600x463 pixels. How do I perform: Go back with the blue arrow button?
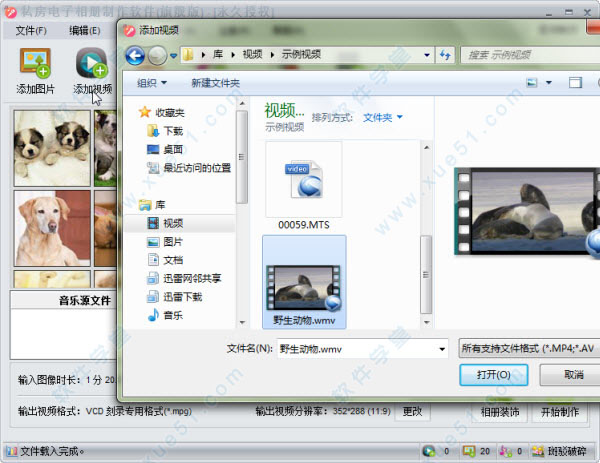point(135,56)
